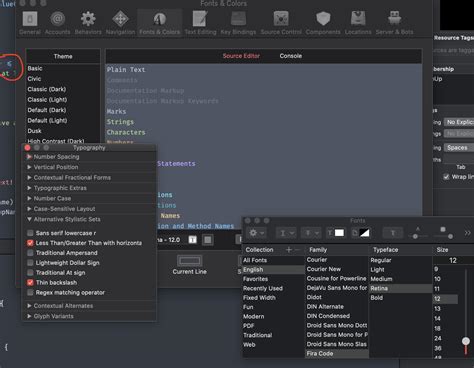474x368 pixels.
Task: Select the Strings syntax category
Action: tap(120, 122)
